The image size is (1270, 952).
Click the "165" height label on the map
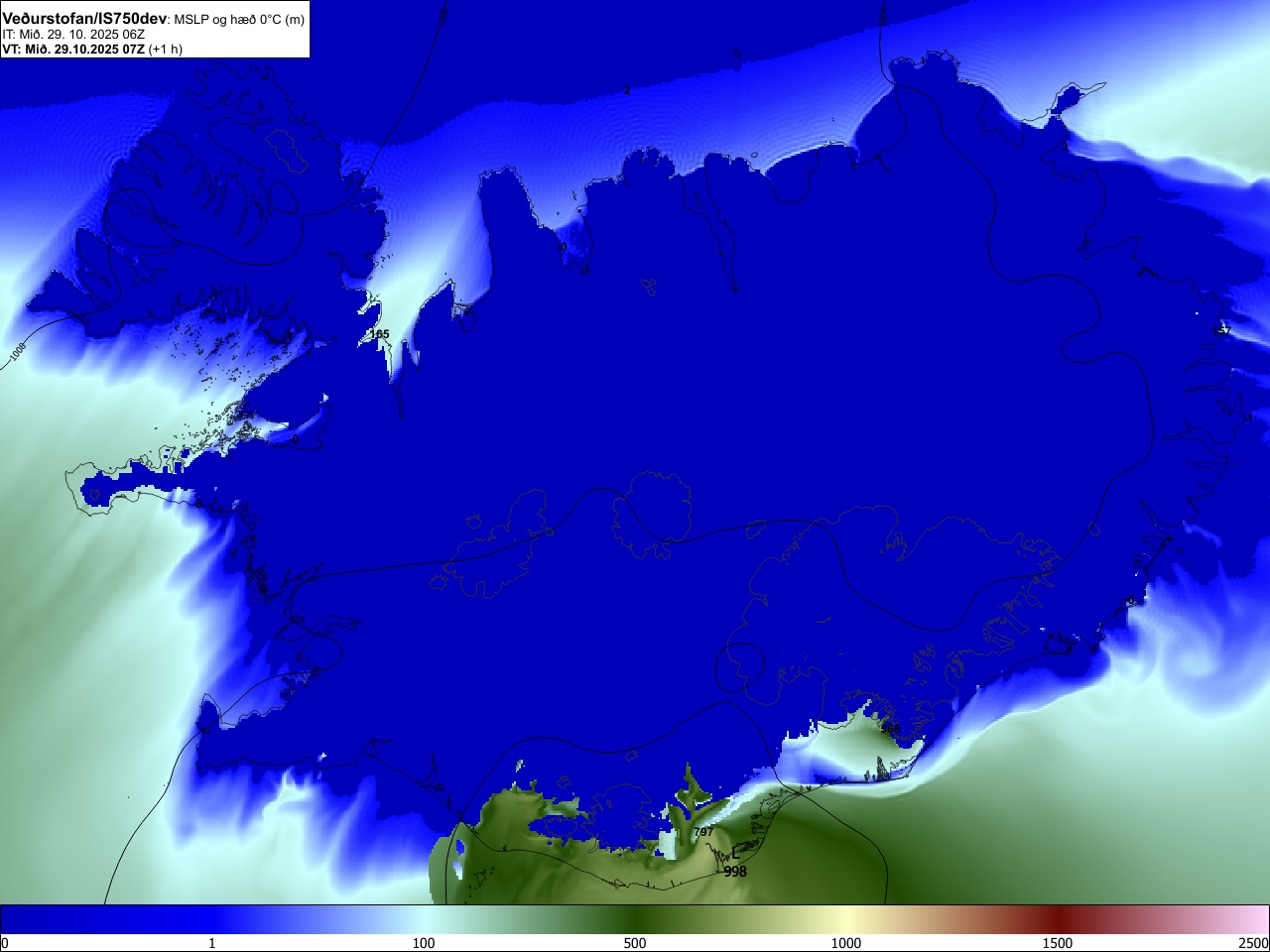[x=380, y=334]
